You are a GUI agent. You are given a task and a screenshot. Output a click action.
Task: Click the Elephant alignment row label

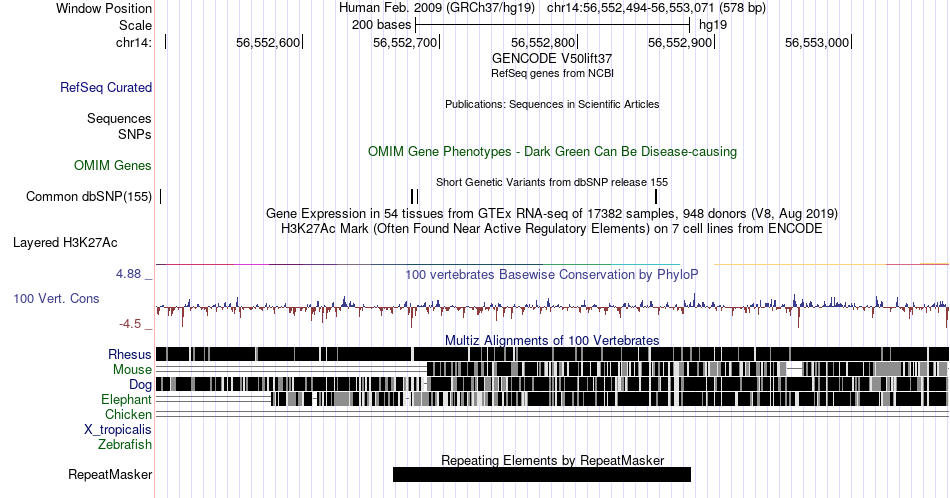pyautogui.click(x=126, y=399)
